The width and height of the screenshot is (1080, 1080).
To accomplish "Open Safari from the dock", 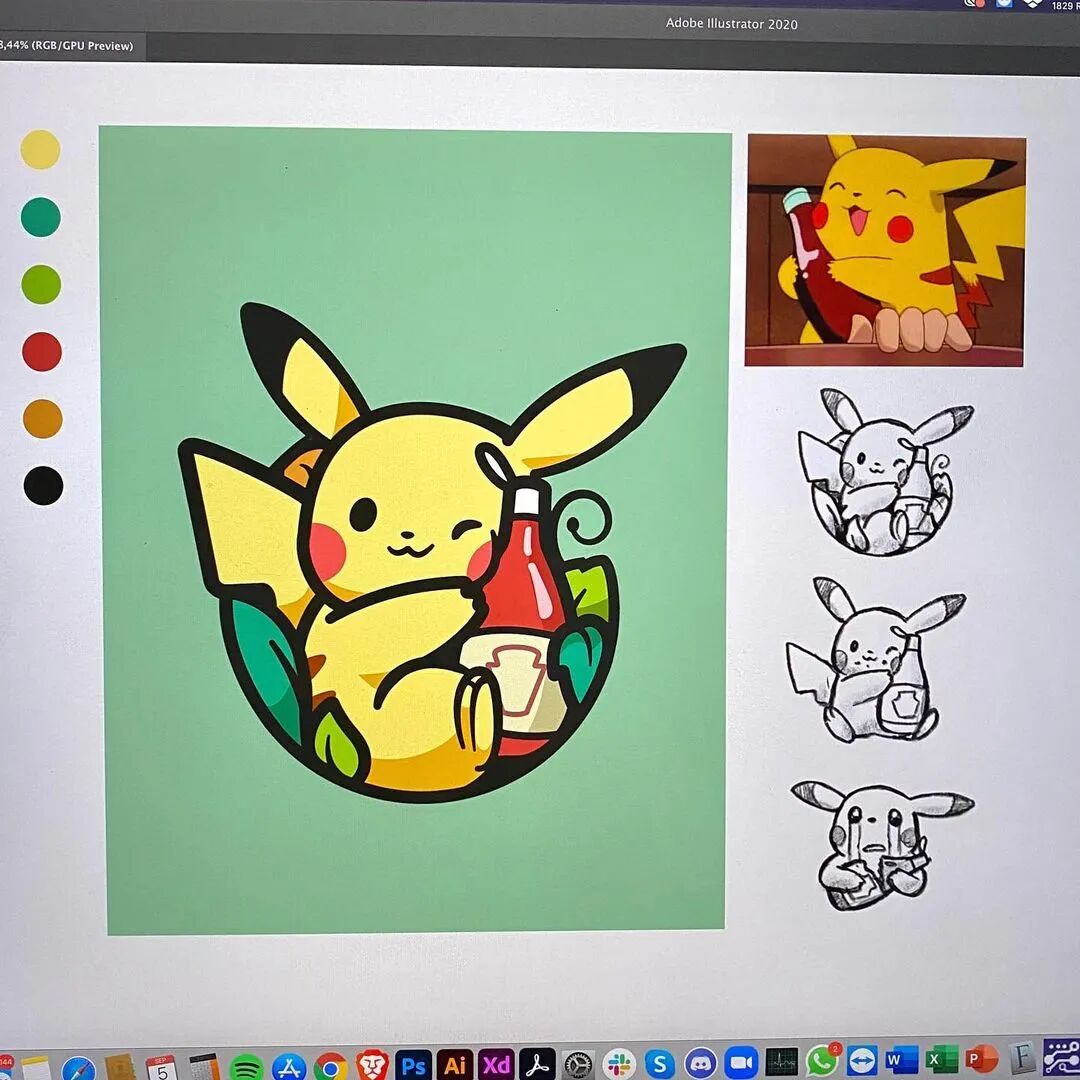I will click(x=79, y=1069).
